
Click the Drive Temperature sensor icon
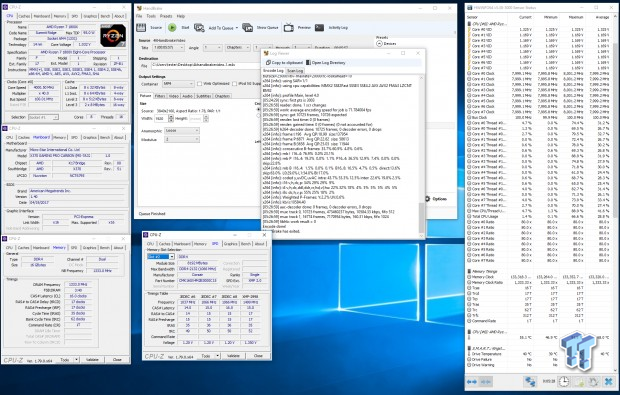(x=469, y=354)
